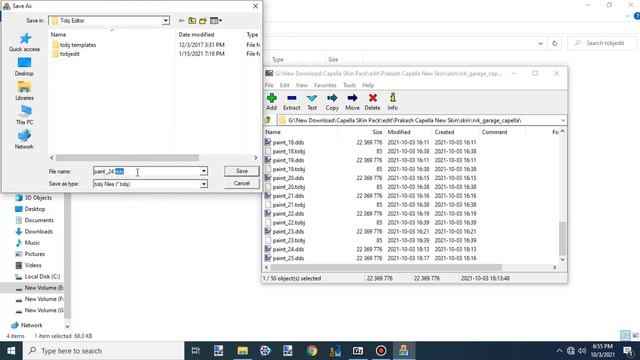The width and height of the screenshot is (640, 360).
Task: Open the Favorites menu in 7-Zip
Action: point(325,85)
